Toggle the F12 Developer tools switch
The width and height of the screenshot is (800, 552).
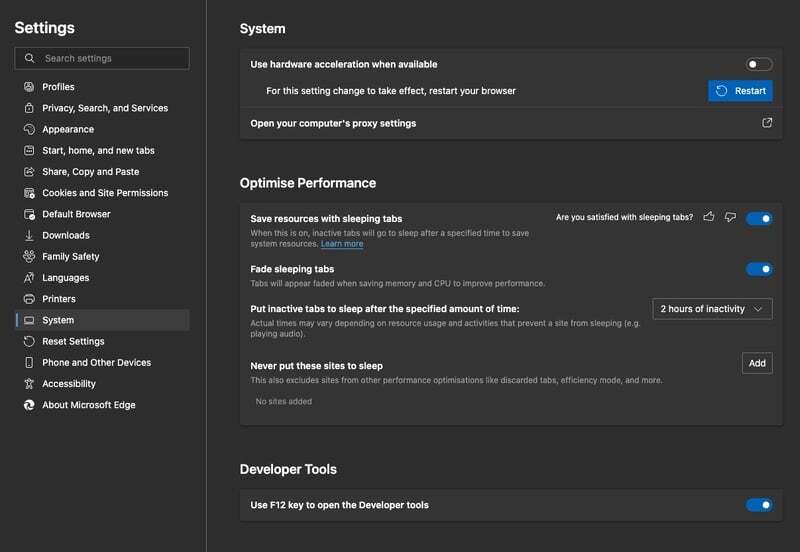point(759,505)
